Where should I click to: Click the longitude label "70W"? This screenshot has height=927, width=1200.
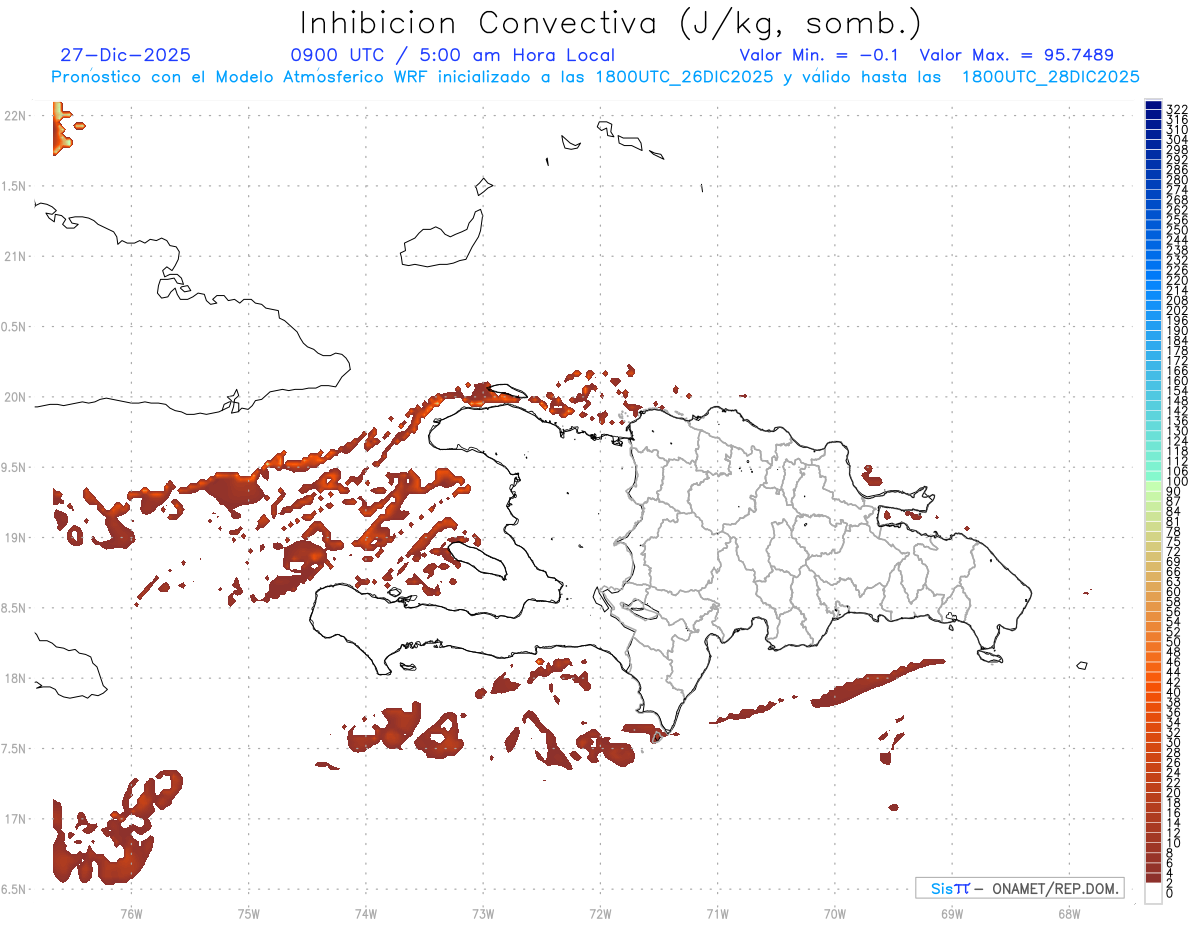835,913
